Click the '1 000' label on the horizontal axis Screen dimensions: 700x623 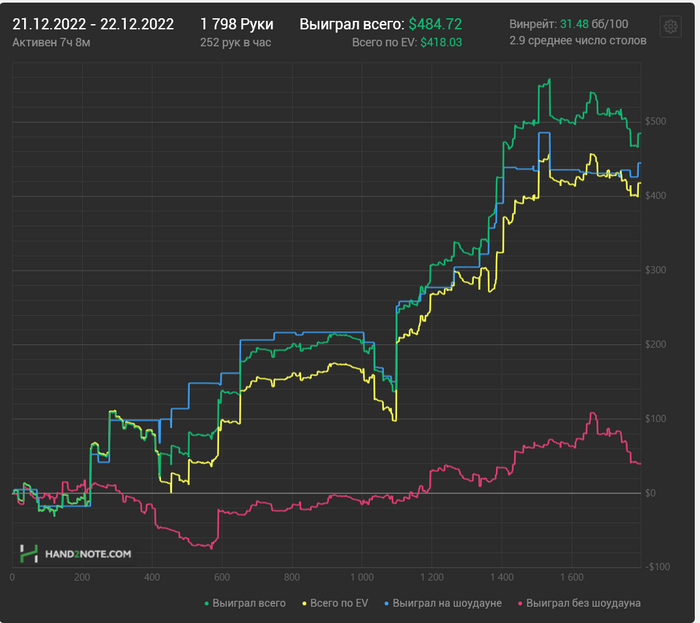point(362,577)
